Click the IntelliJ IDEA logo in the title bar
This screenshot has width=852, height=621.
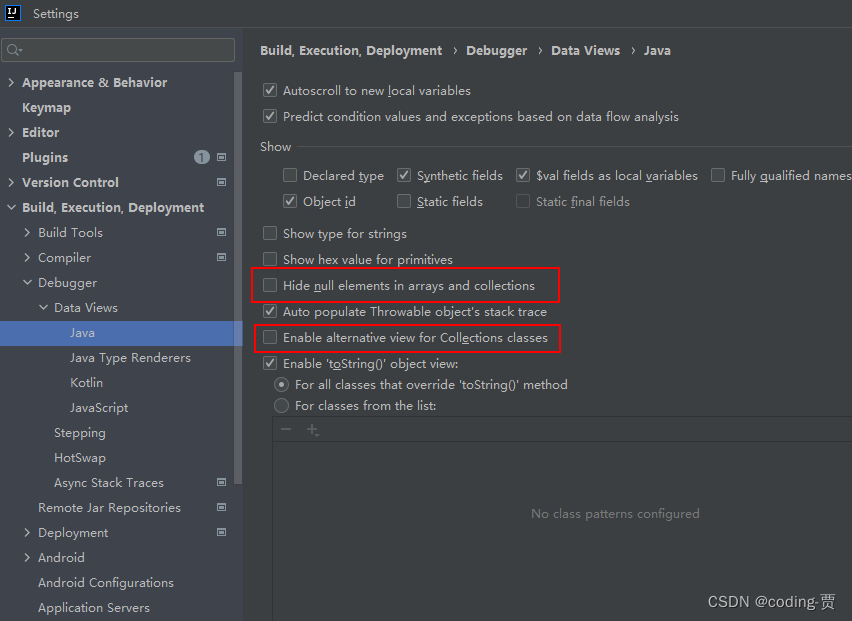tap(12, 13)
